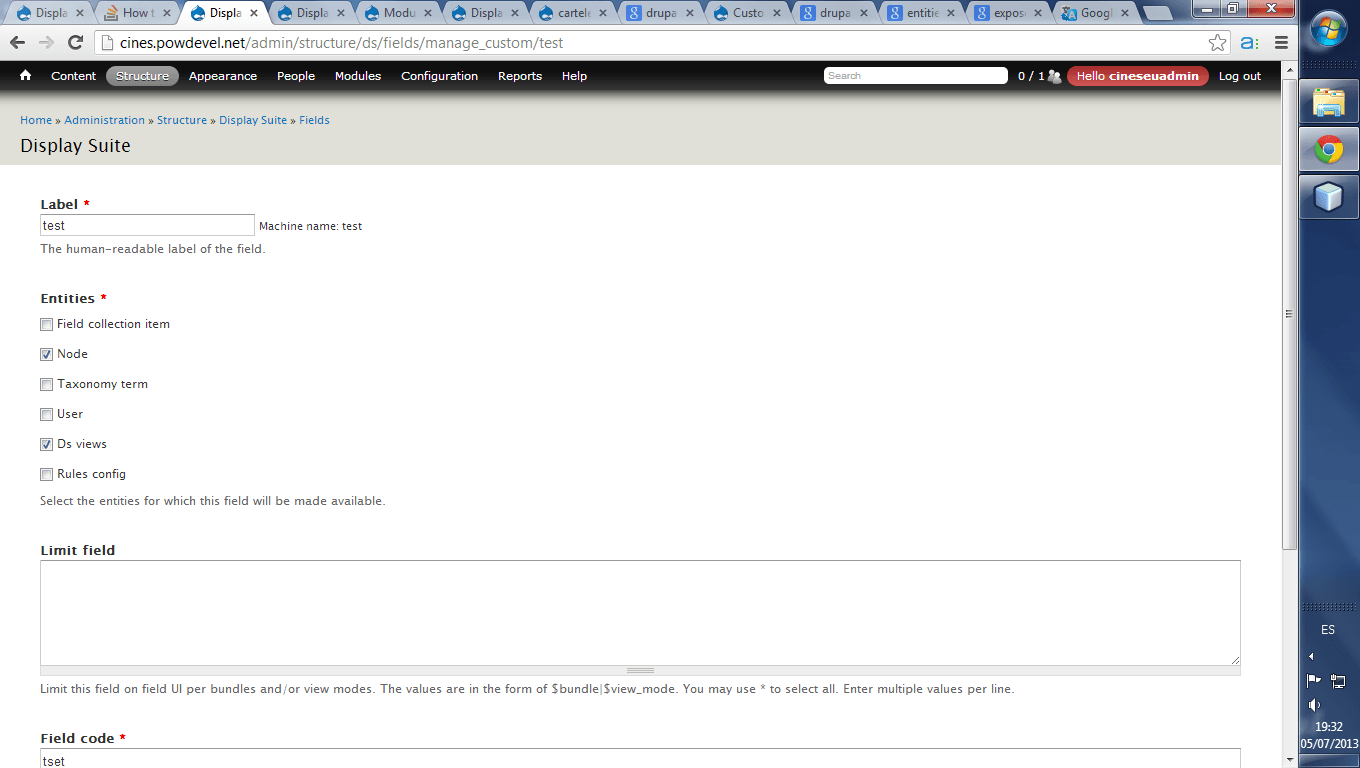Switch to the 'Modu' browser tab
Viewport: 1360px width, 768px height.
(398, 13)
